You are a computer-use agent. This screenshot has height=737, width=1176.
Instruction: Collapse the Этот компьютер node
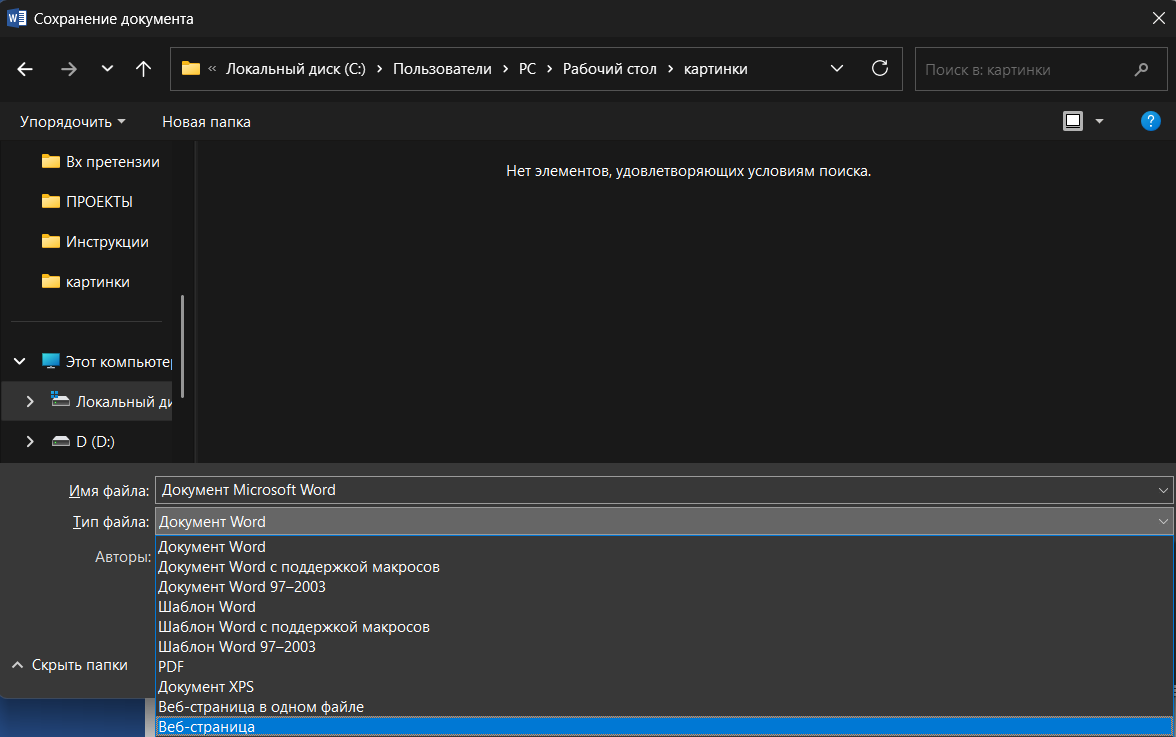click(x=20, y=361)
